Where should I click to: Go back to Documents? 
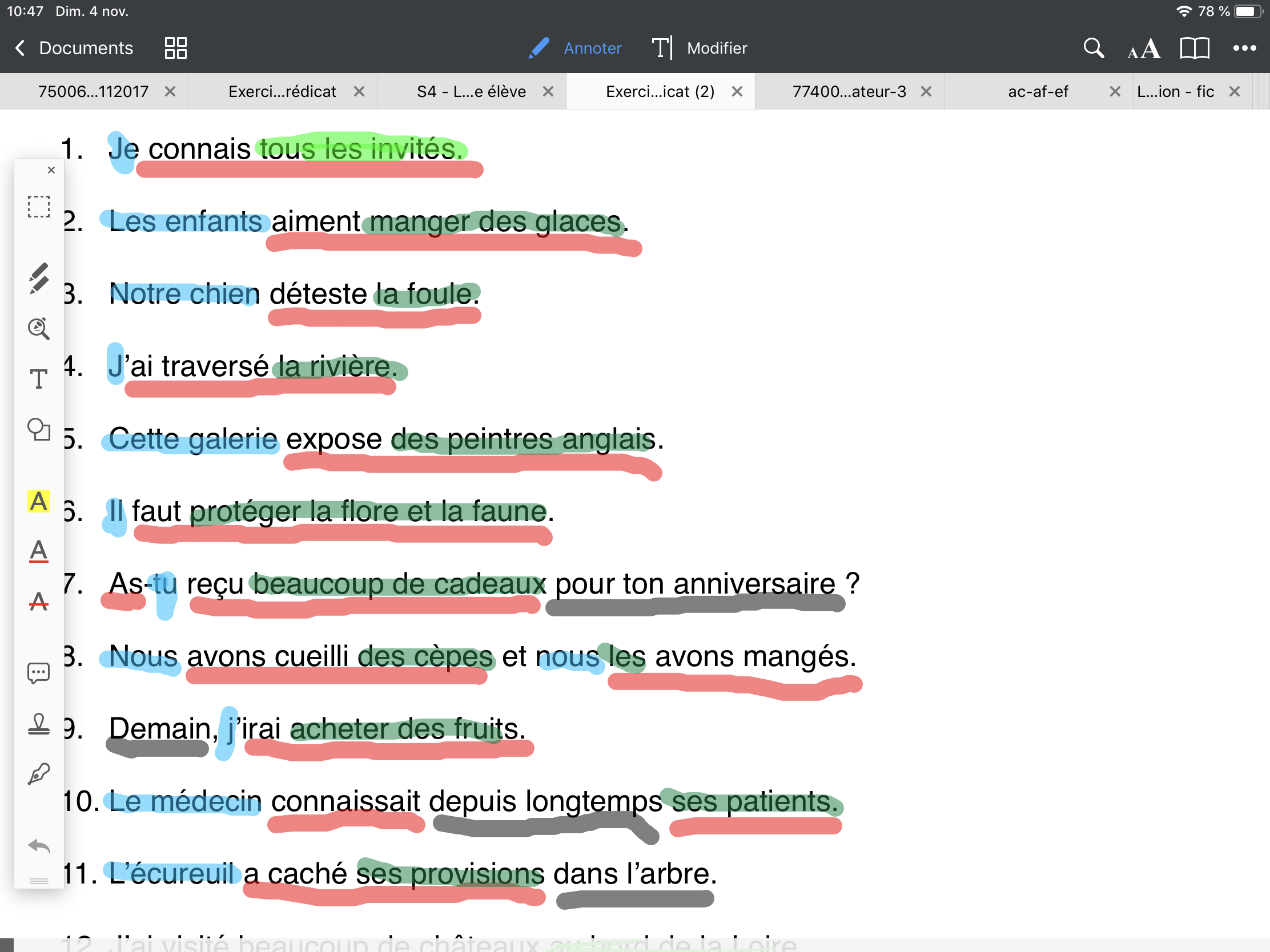click(74, 48)
